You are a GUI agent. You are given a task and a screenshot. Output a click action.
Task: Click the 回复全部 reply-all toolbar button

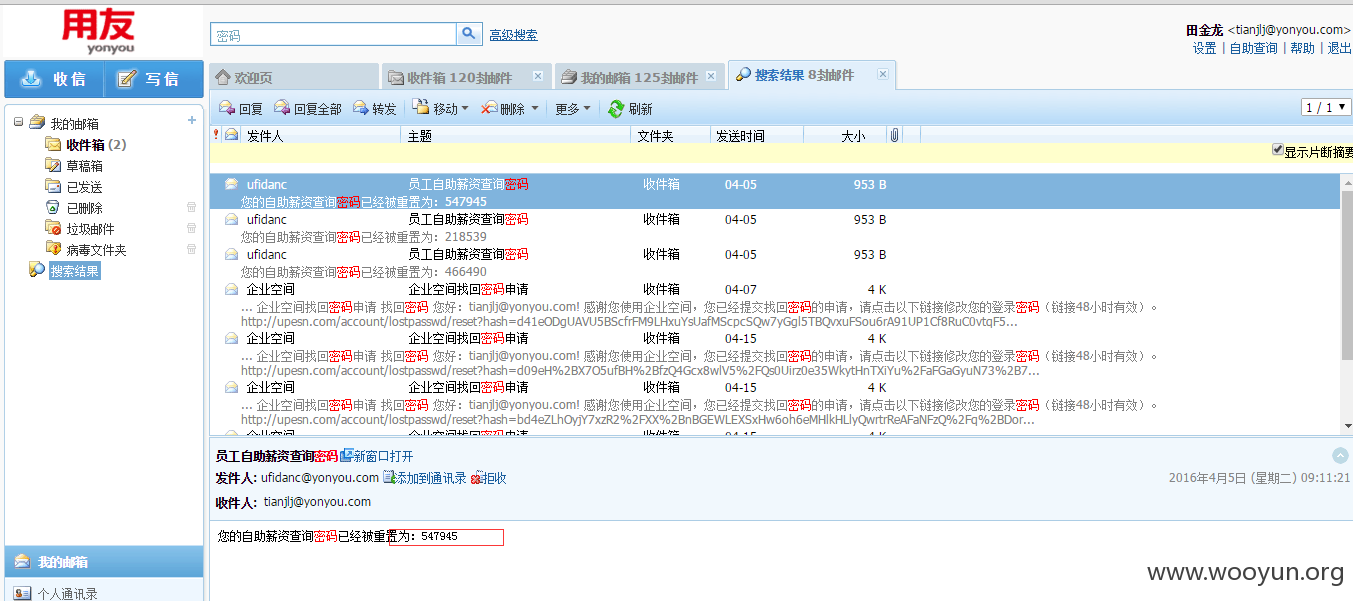pos(307,108)
